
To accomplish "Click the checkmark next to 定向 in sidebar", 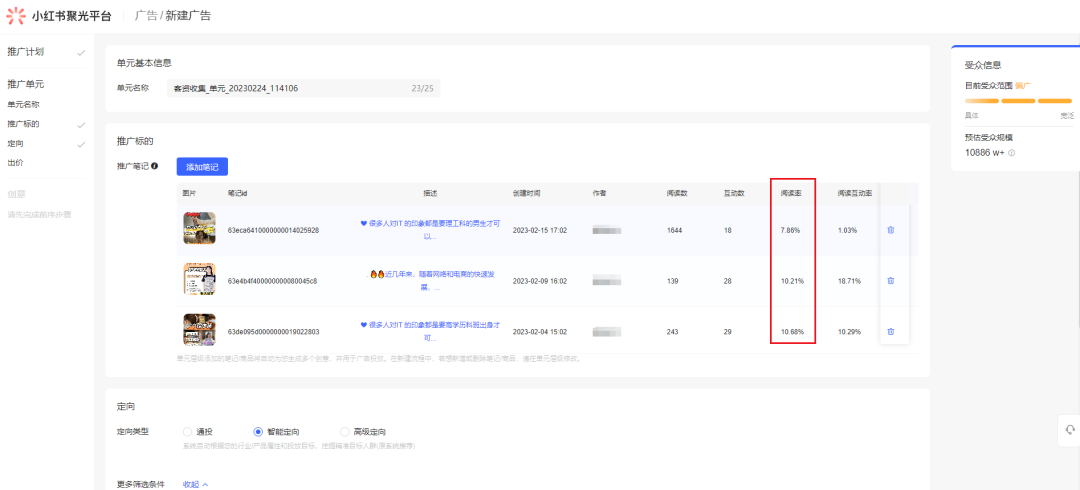I will 81,144.
